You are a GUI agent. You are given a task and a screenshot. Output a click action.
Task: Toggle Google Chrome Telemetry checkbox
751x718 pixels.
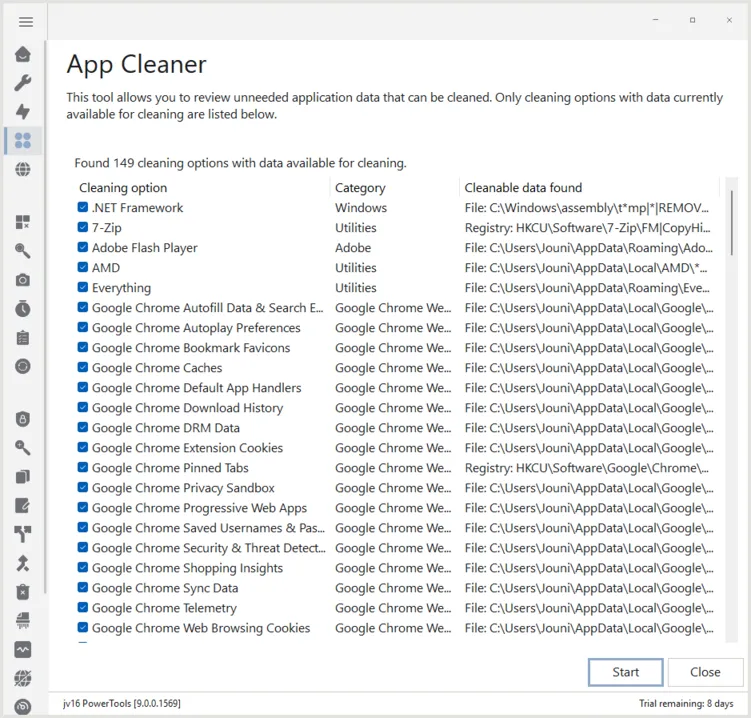click(83, 607)
